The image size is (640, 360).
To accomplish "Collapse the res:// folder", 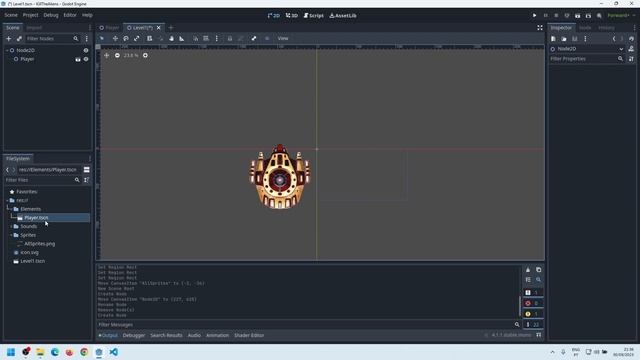I will pyautogui.click(x=7, y=200).
